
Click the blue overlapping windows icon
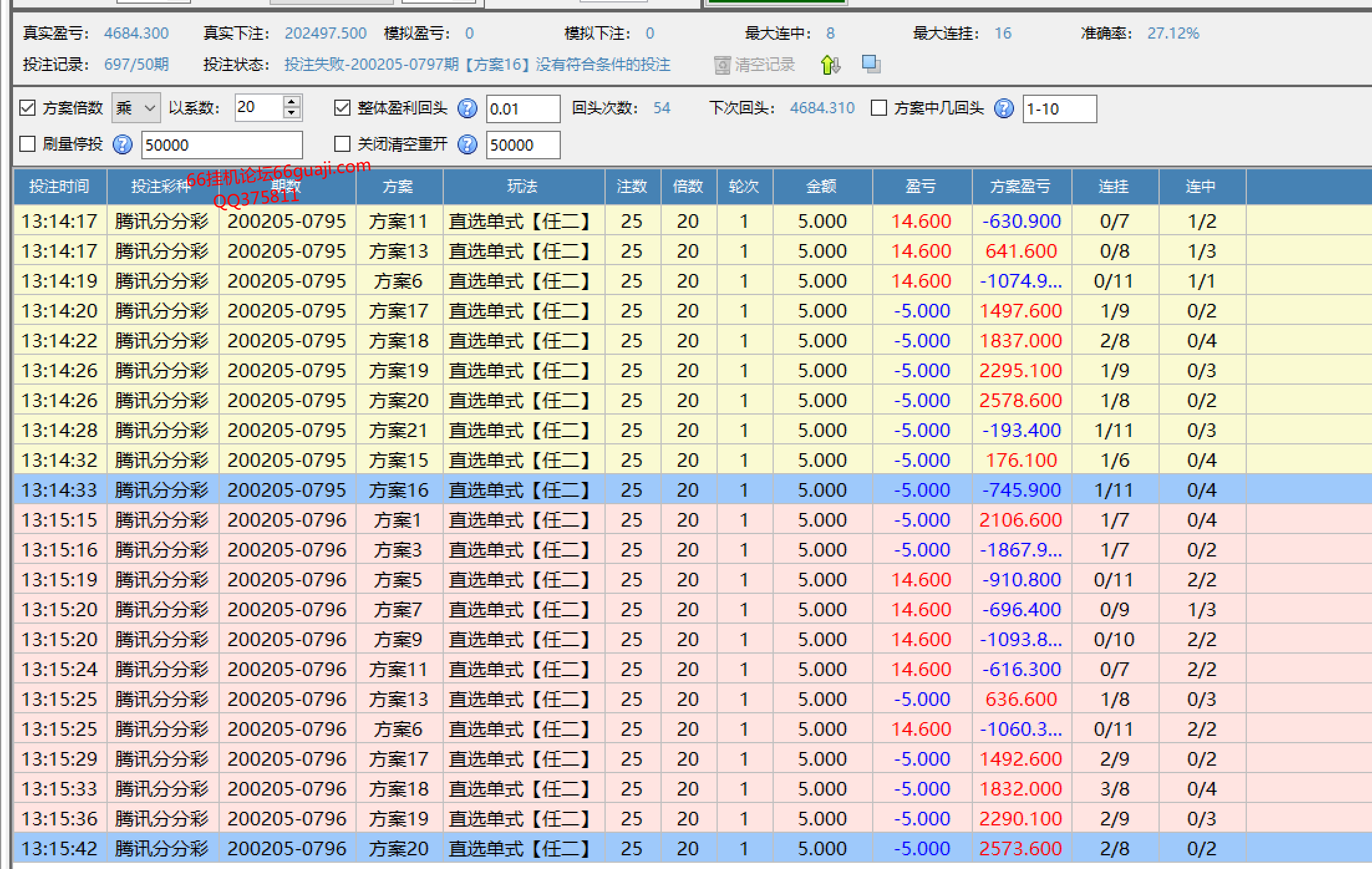pos(871,63)
